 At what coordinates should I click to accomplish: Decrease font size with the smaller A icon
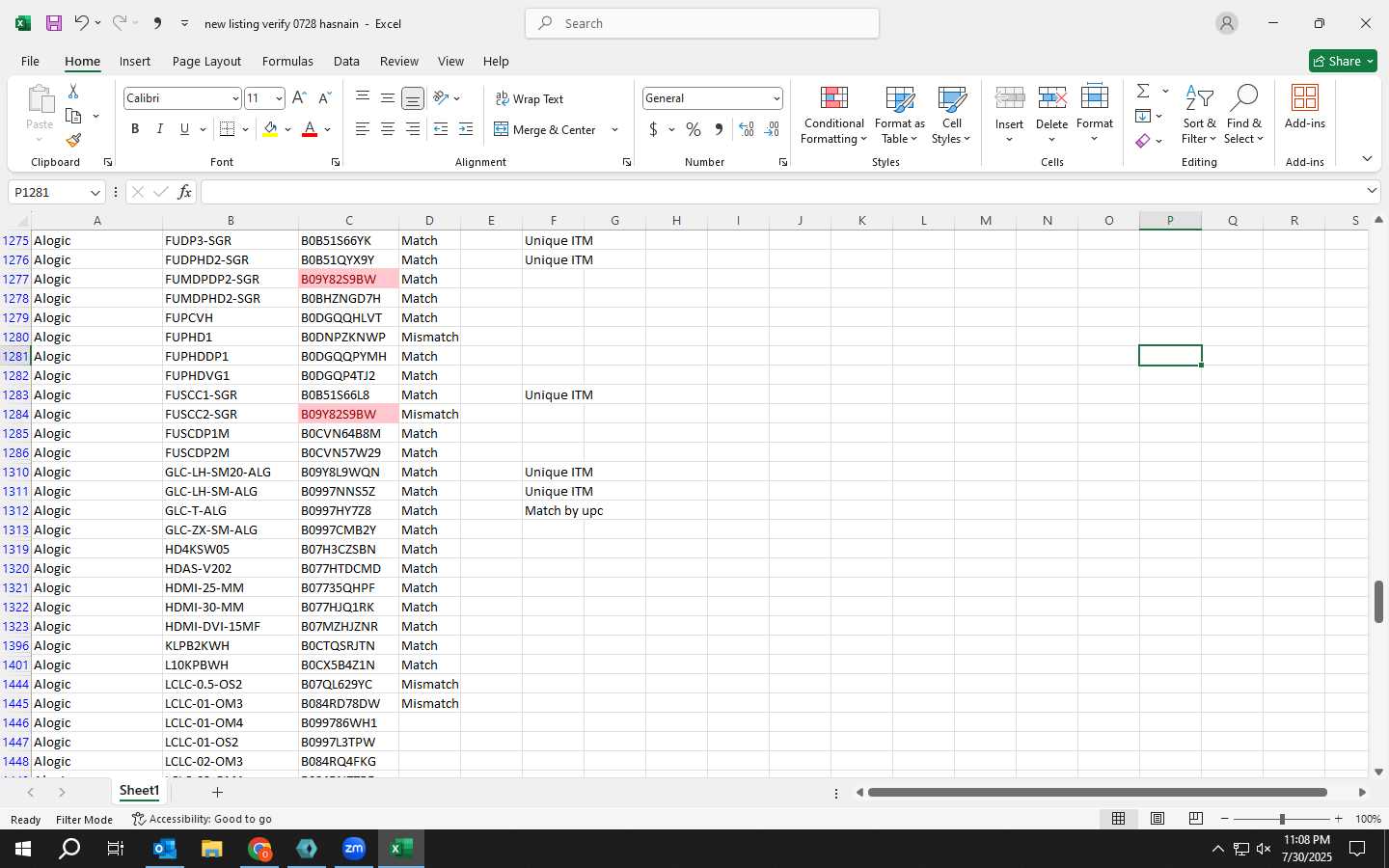[x=324, y=98]
